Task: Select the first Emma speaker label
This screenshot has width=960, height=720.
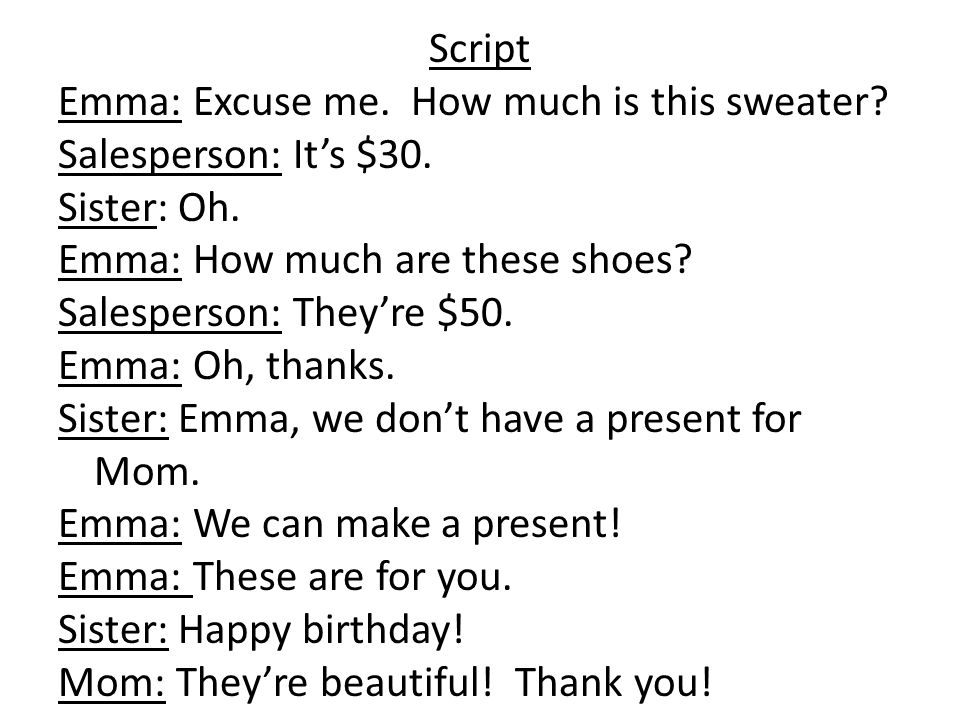Action: [120, 102]
